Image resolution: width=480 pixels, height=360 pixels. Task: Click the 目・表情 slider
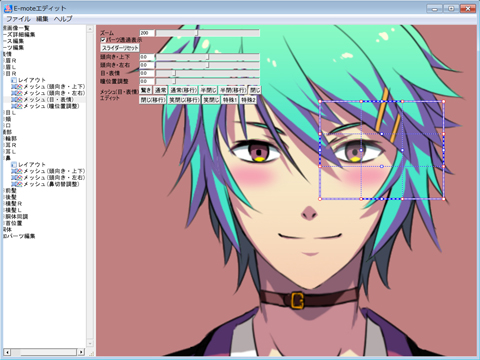(208, 73)
